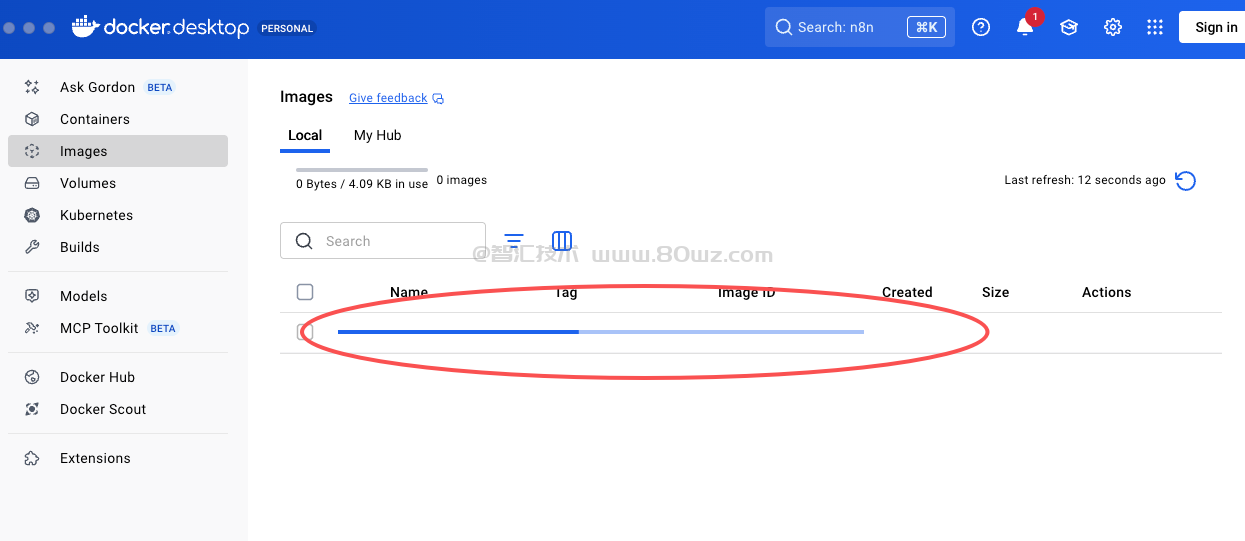Click the Sign in button
1245x541 pixels.
pos(1215,27)
